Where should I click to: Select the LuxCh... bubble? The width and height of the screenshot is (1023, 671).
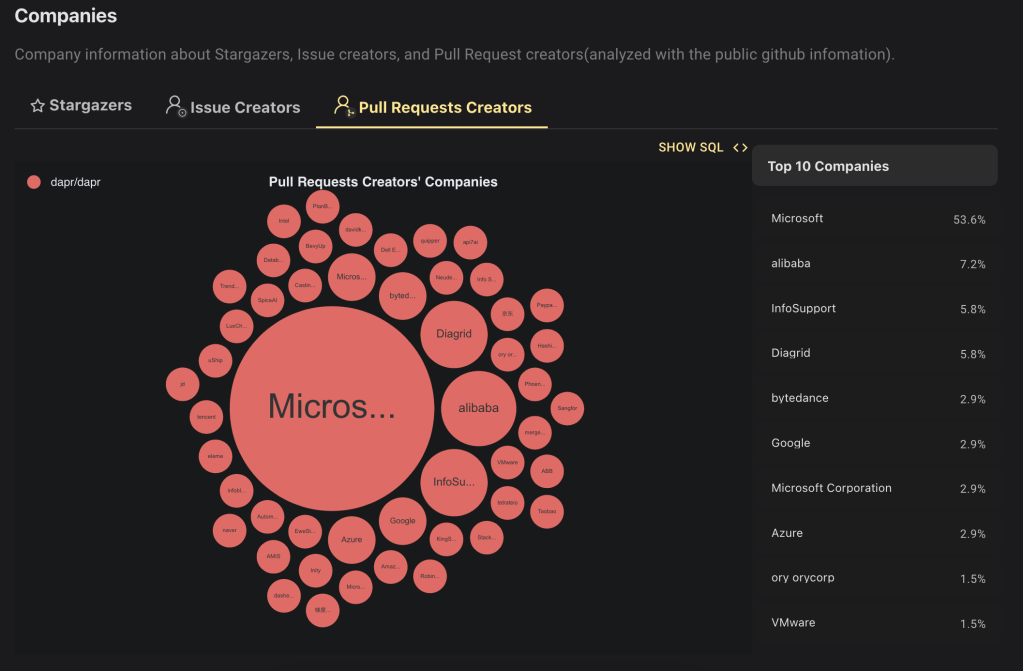(x=236, y=326)
